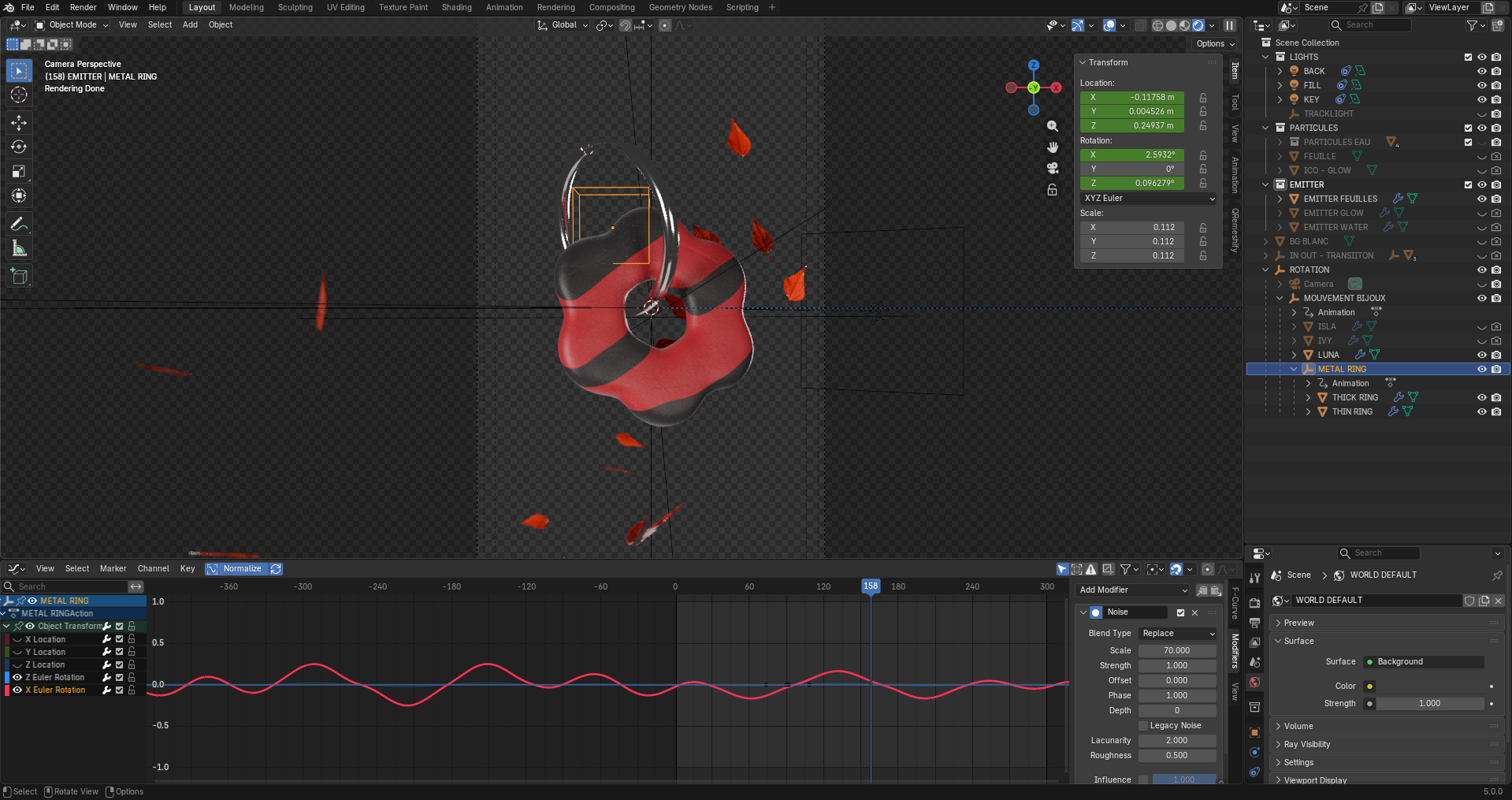The height and width of the screenshot is (800, 1512).
Task: Open the Render menu
Action: pyautogui.click(x=83, y=7)
